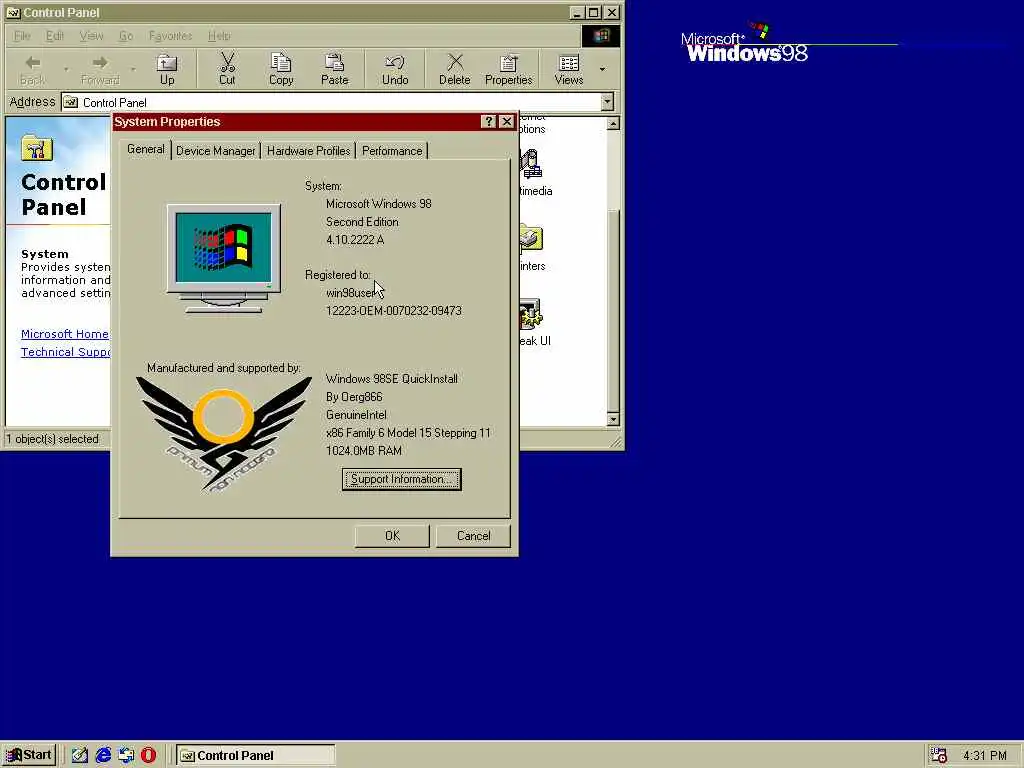
Task: Click the Control Panel scrollbar up arrow
Action: (613, 123)
